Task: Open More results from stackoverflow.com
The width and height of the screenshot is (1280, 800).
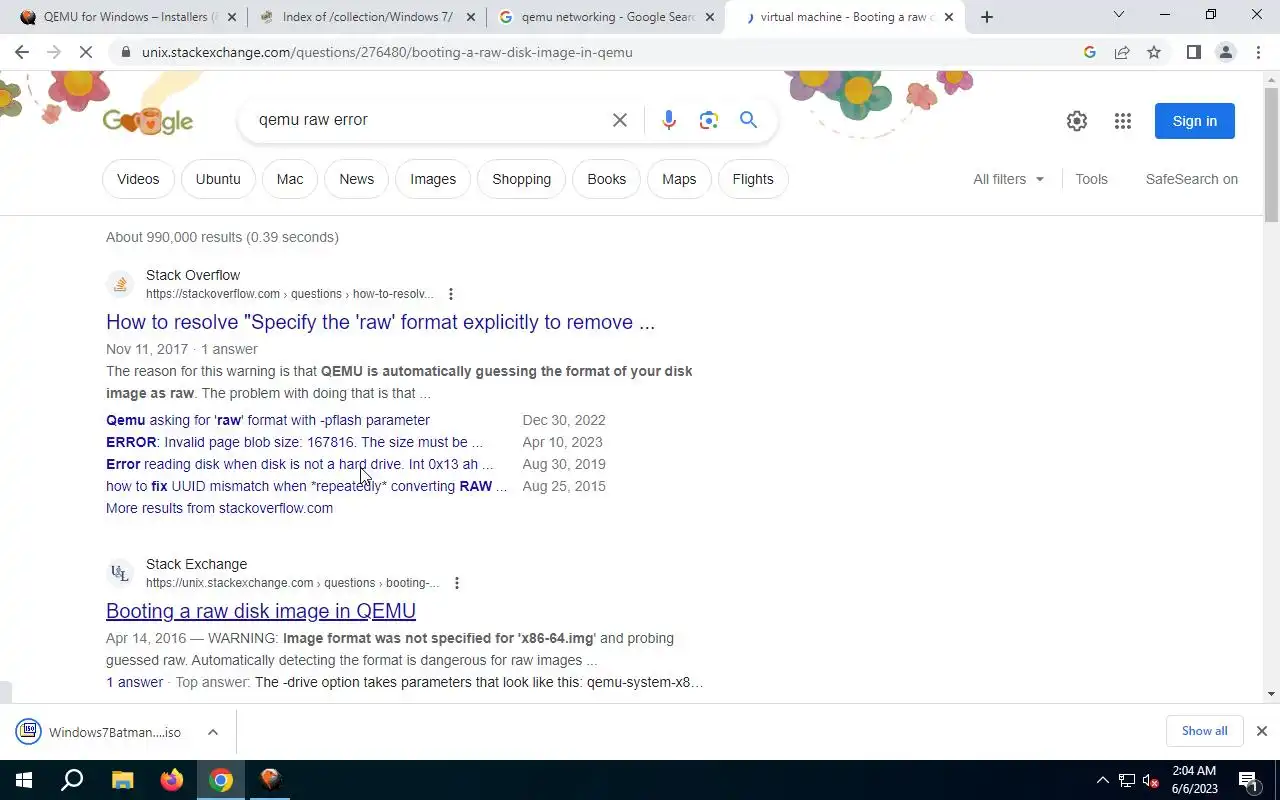Action: coord(219,508)
